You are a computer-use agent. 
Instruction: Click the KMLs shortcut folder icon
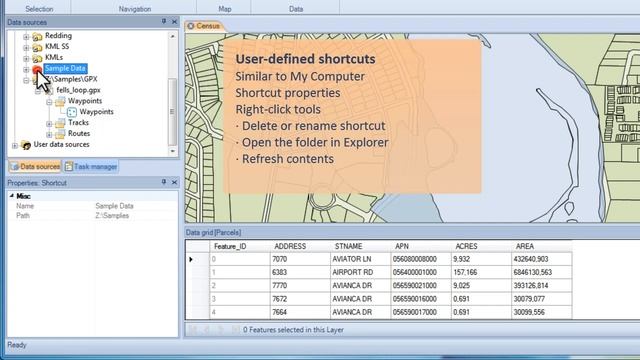(x=37, y=58)
